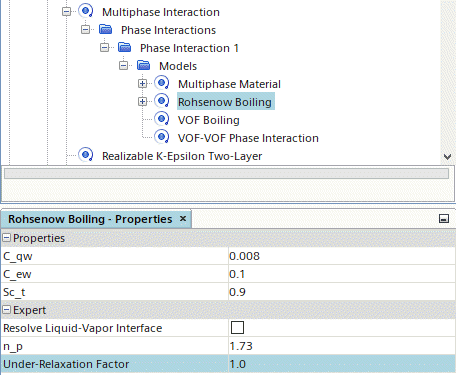Click the Rohsenow Boiling node icon
Viewport: 456px width, 375px height.
click(162, 101)
